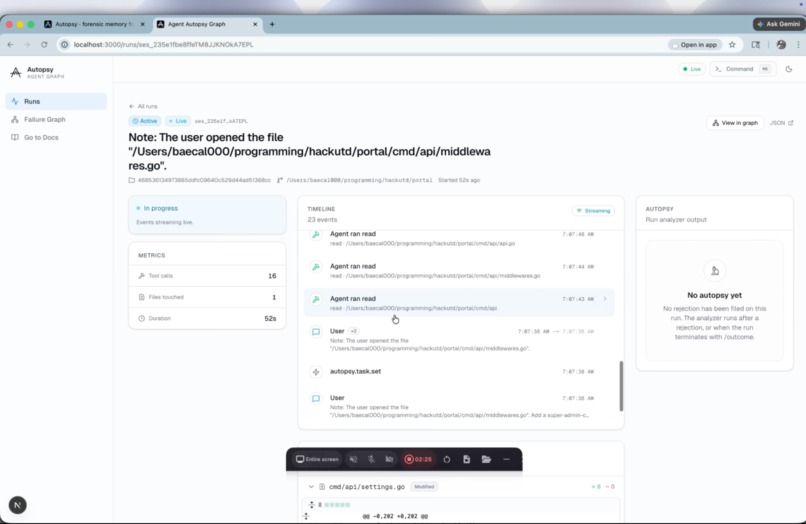This screenshot has width=806, height=524.
Task: Minimize the recorder bar
Action: [506, 459]
